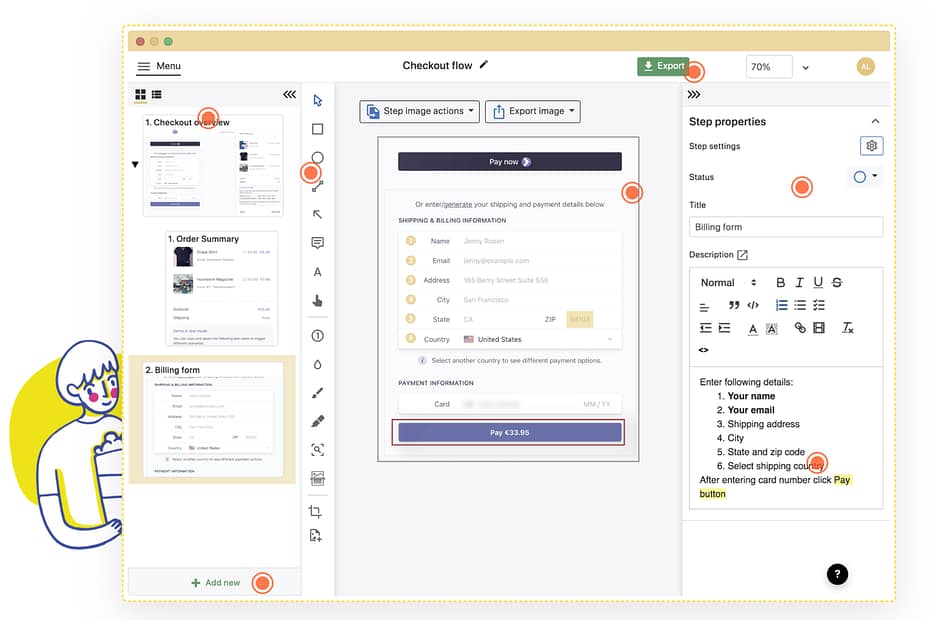The width and height of the screenshot is (930, 620).
Task: Open Export image dropdown
Action: [533, 111]
